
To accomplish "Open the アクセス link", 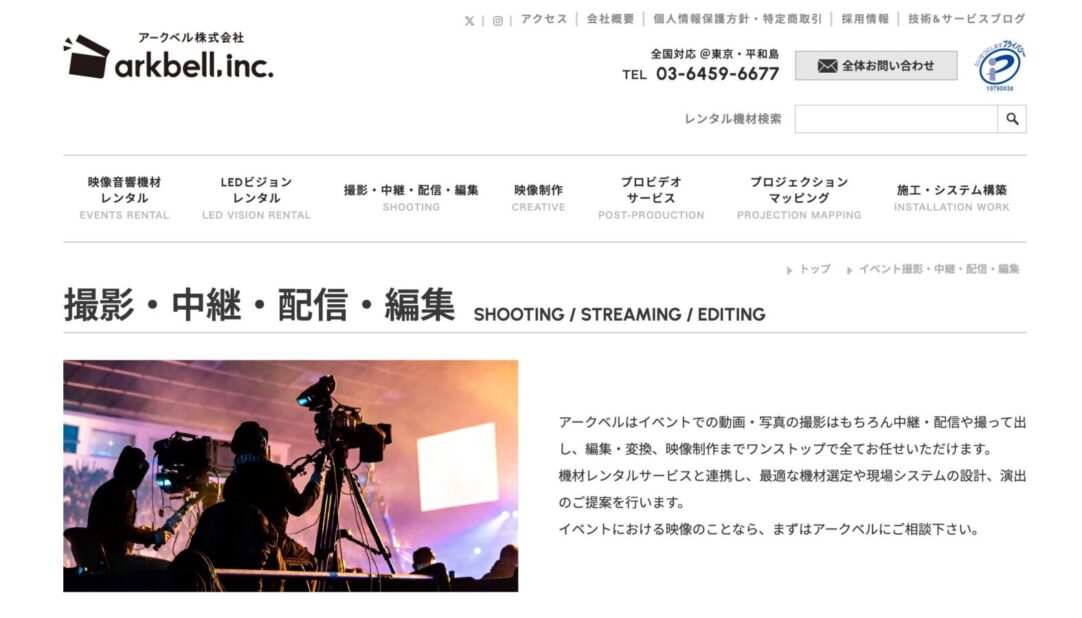I will click(x=544, y=19).
